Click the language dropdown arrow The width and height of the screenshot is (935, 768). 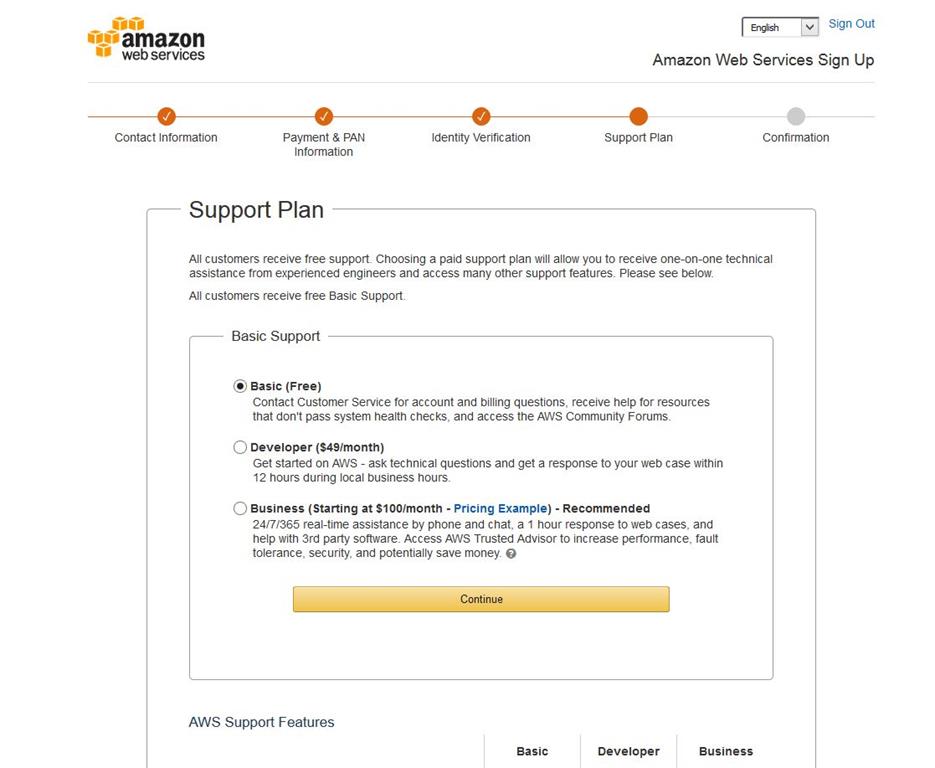click(810, 27)
